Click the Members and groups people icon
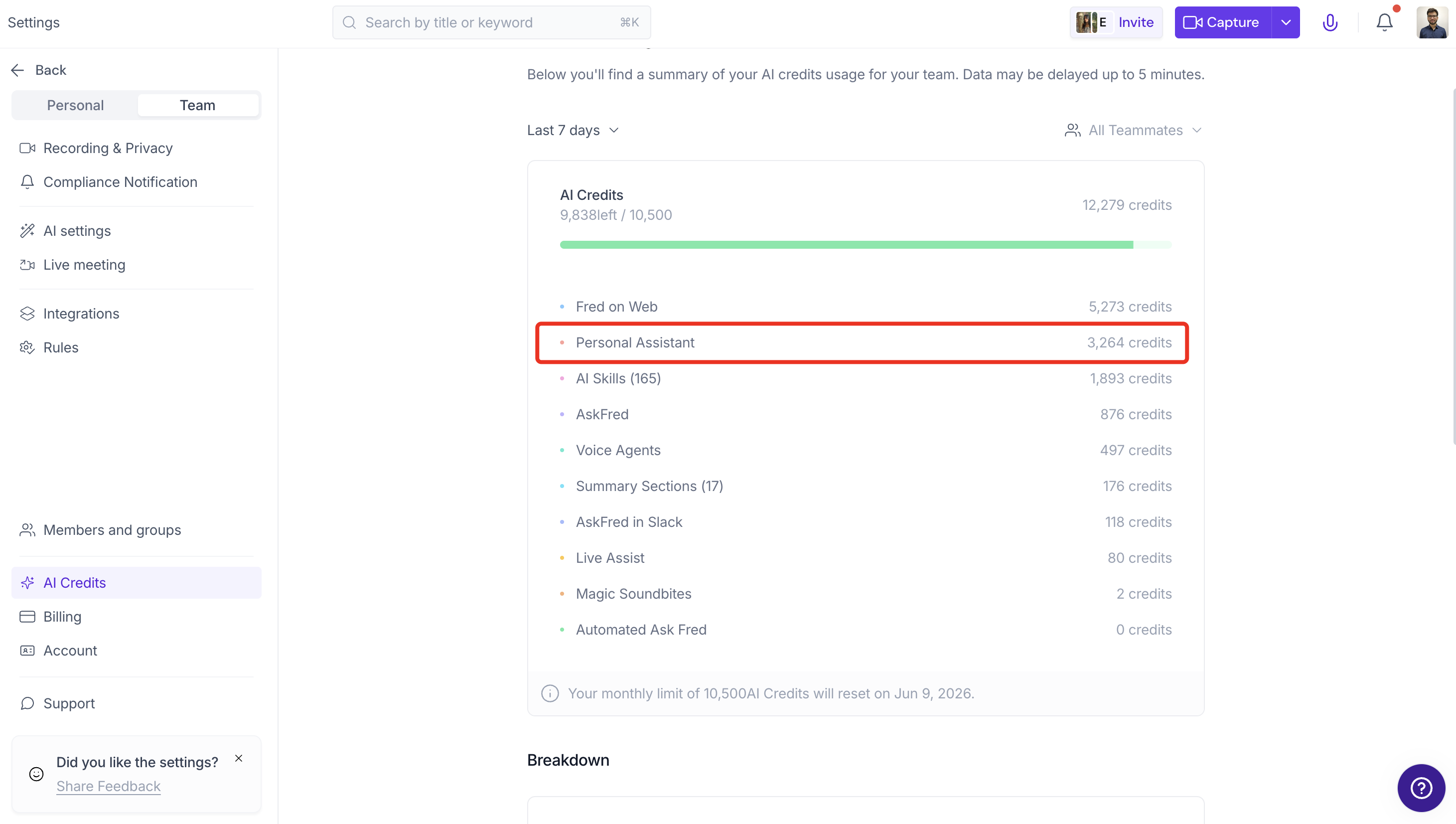The image size is (1456, 824). click(x=27, y=530)
